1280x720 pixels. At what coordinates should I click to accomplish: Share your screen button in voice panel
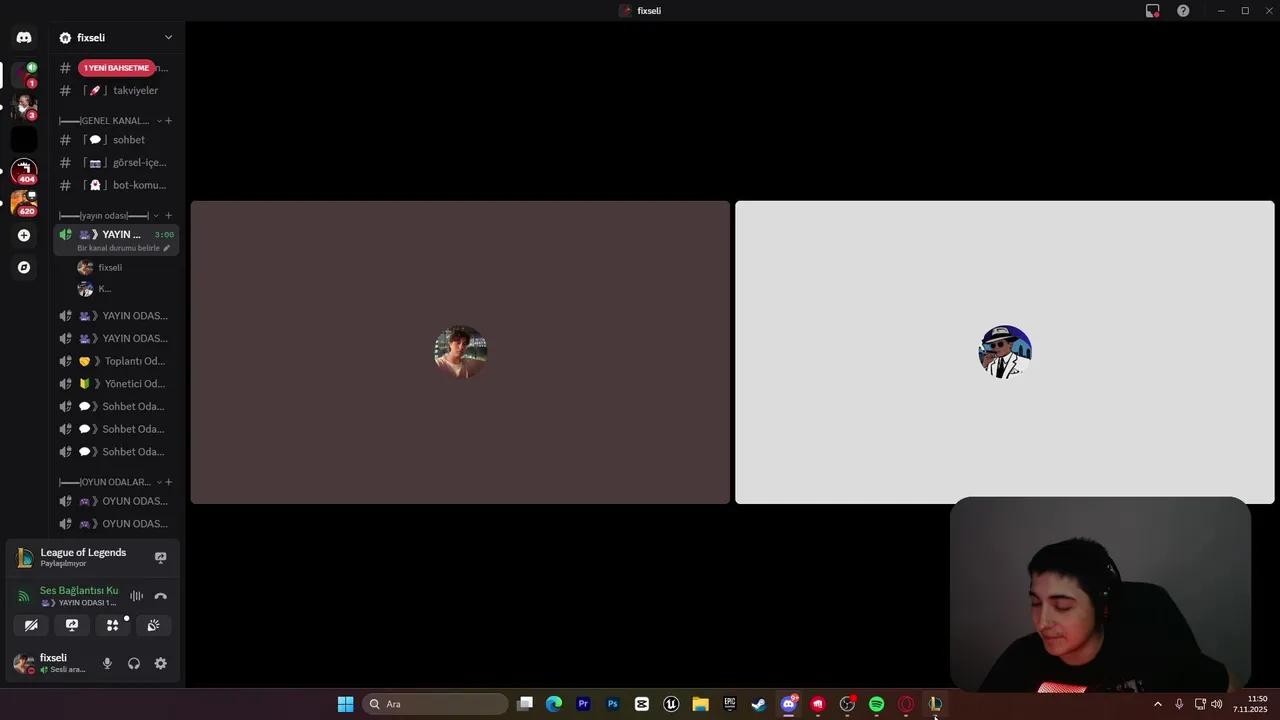pyautogui.click(x=72, y=625)
